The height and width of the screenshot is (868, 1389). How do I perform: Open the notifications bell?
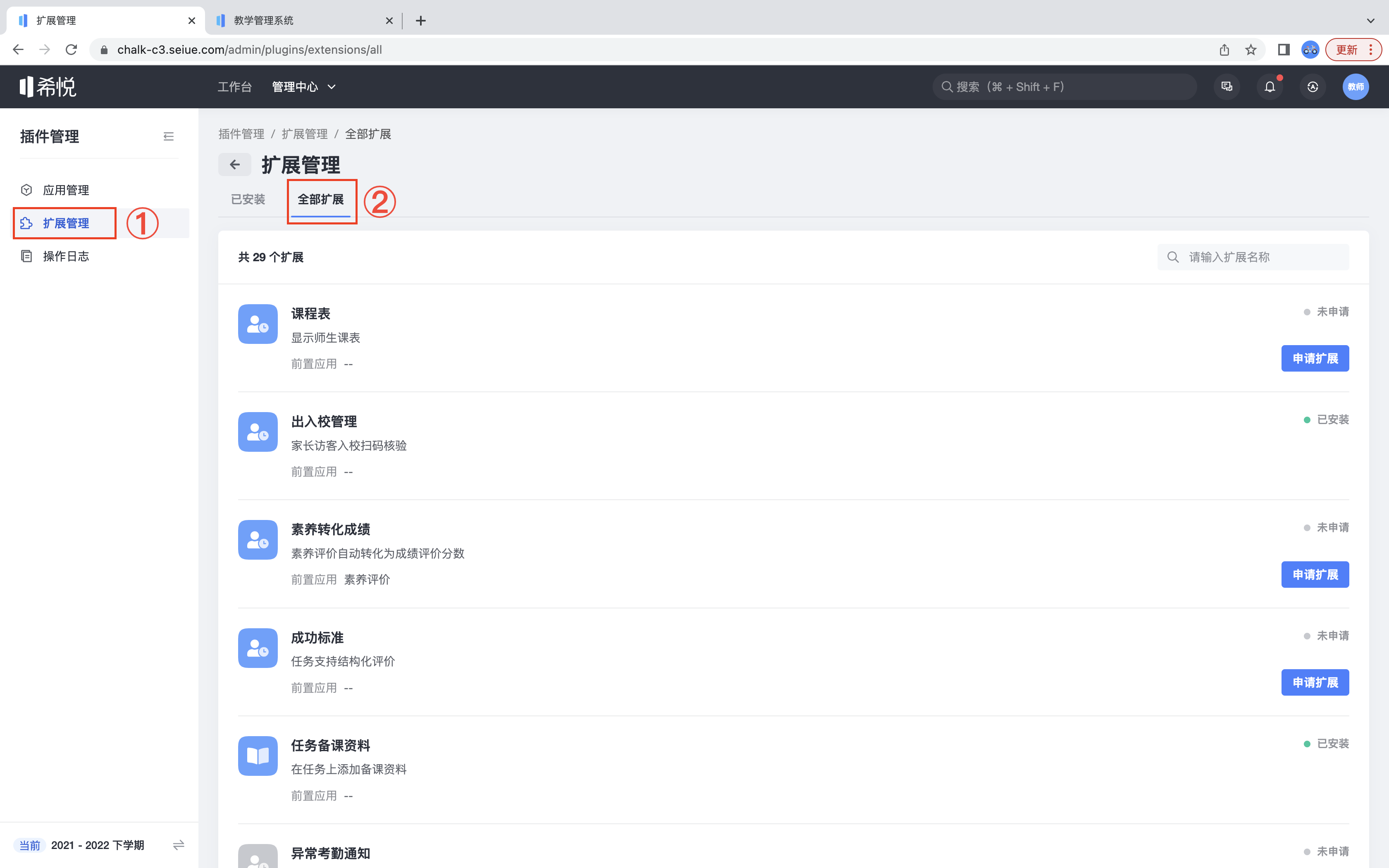(1270, 87)
